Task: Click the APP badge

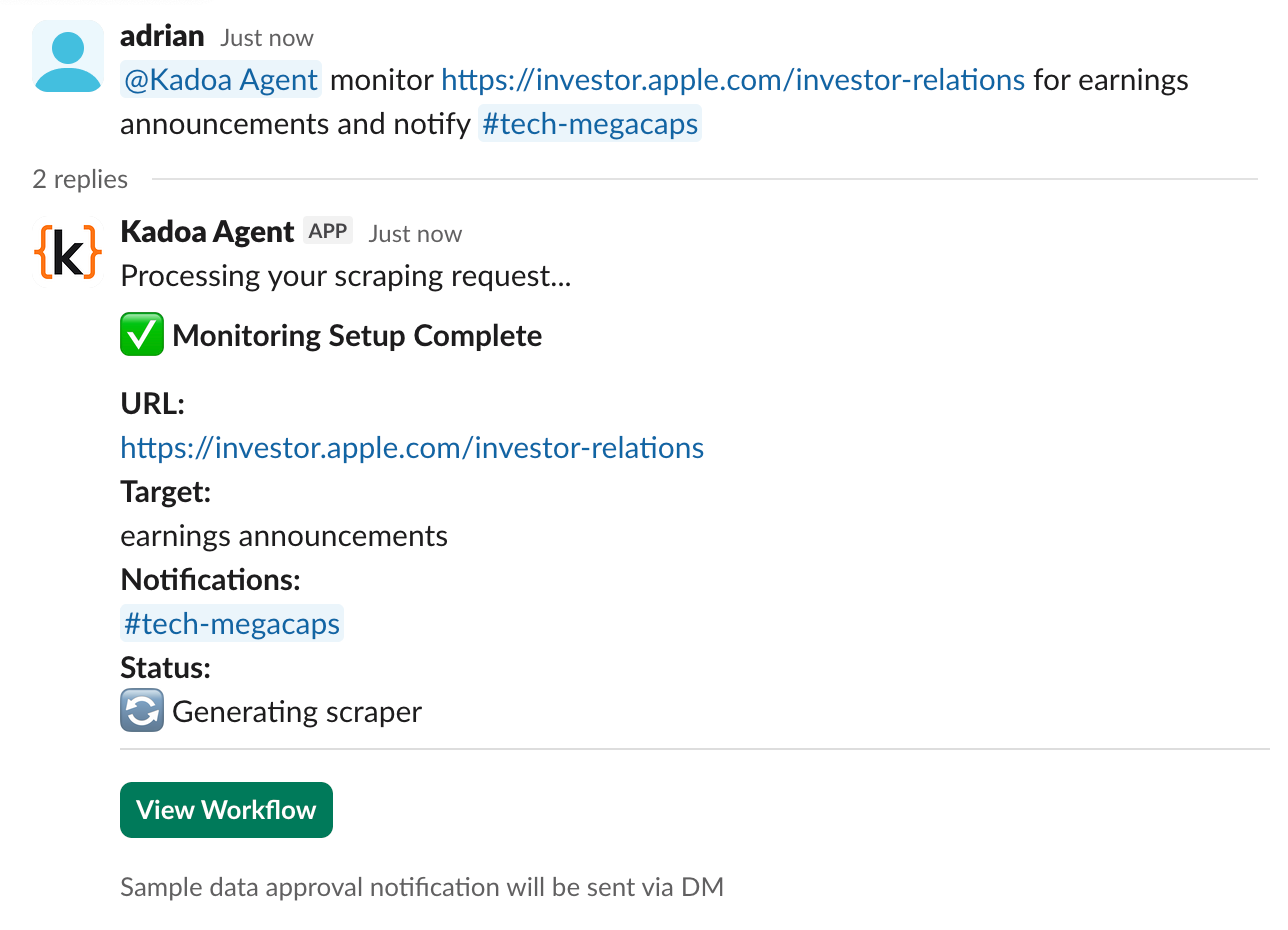Action: point(328,232)
